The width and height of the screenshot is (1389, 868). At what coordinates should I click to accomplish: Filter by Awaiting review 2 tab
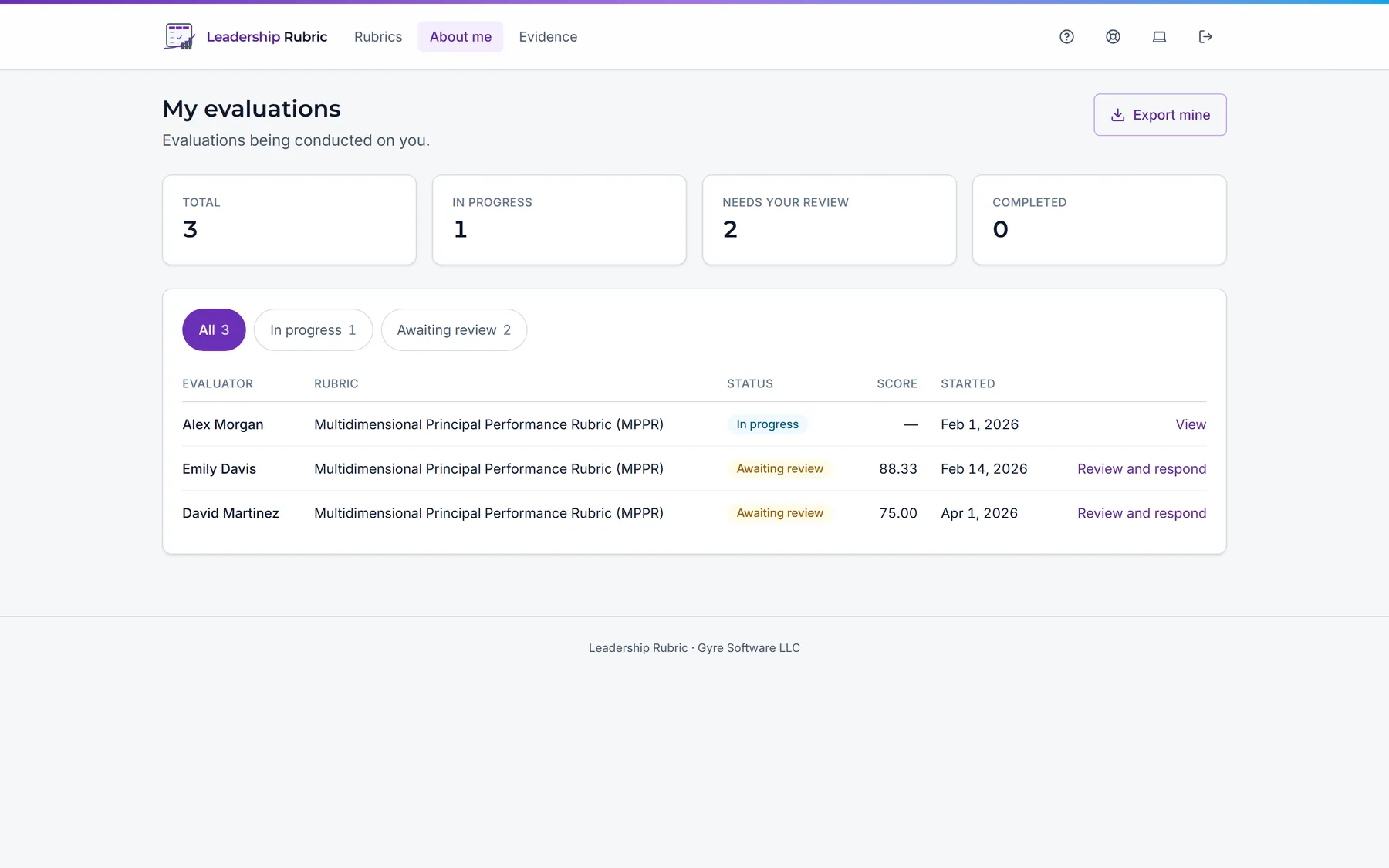pyautogui.click(x=454, y=329)
